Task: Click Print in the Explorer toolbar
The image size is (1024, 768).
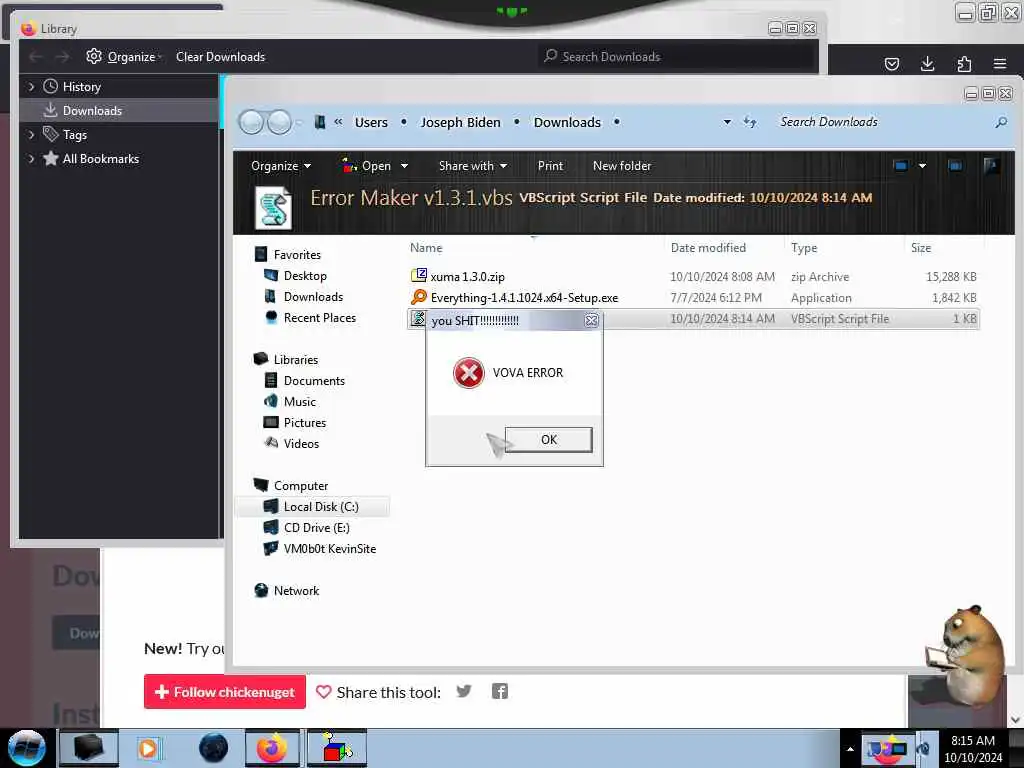Action: (550, 166)
